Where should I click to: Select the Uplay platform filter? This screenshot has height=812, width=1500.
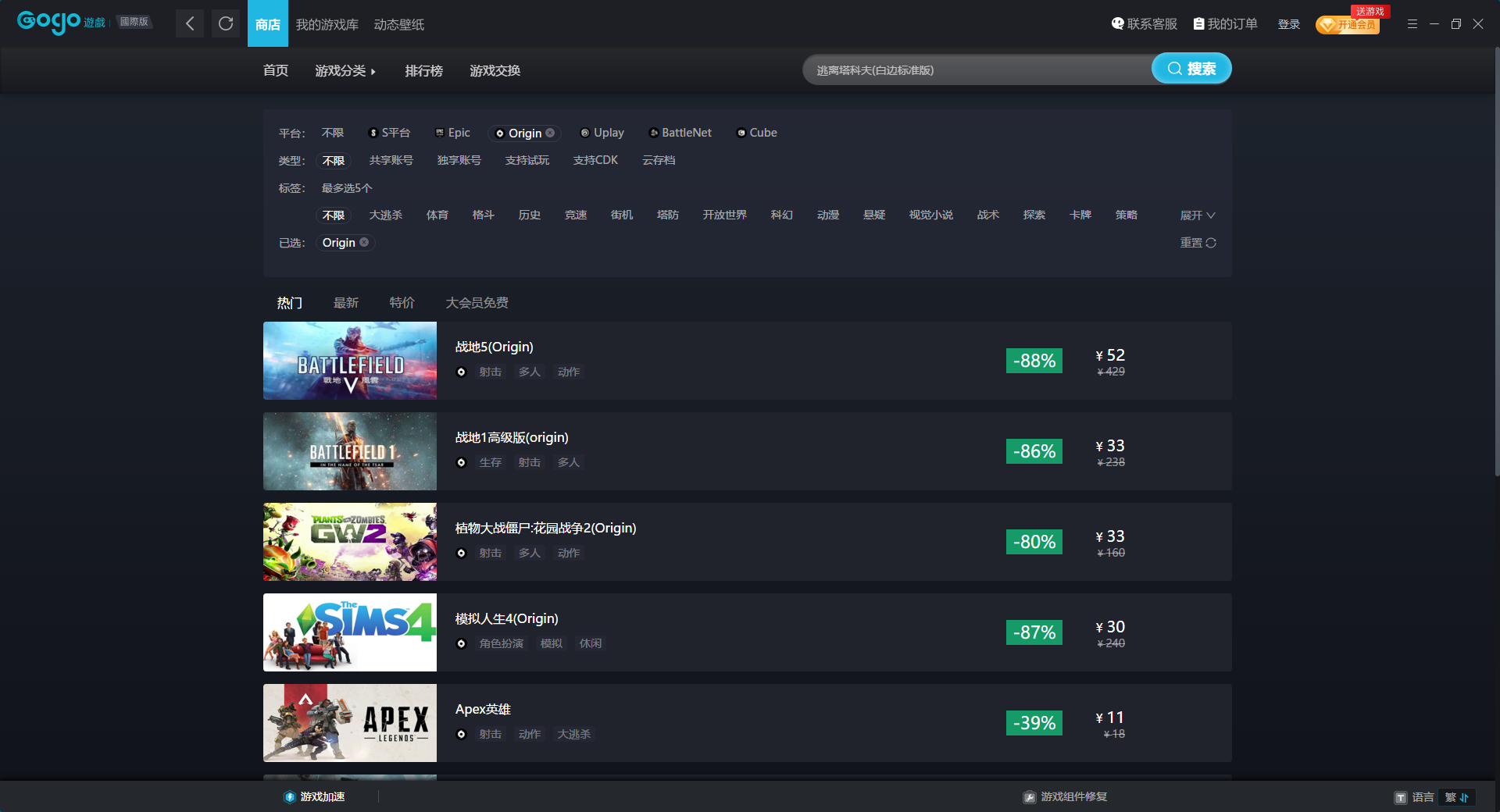(x=602, y=133)
